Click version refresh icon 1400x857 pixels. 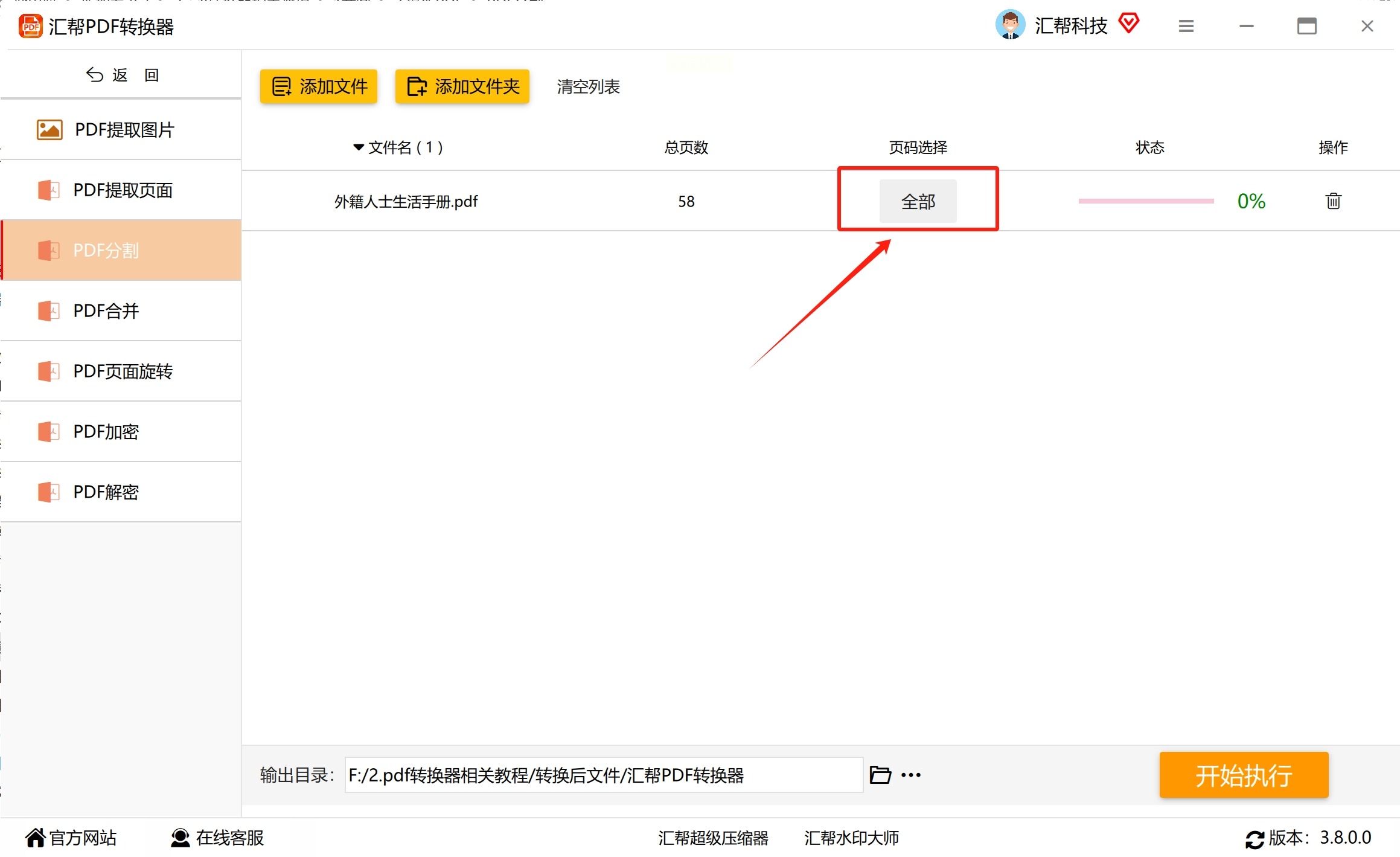tap(1255, 839)
